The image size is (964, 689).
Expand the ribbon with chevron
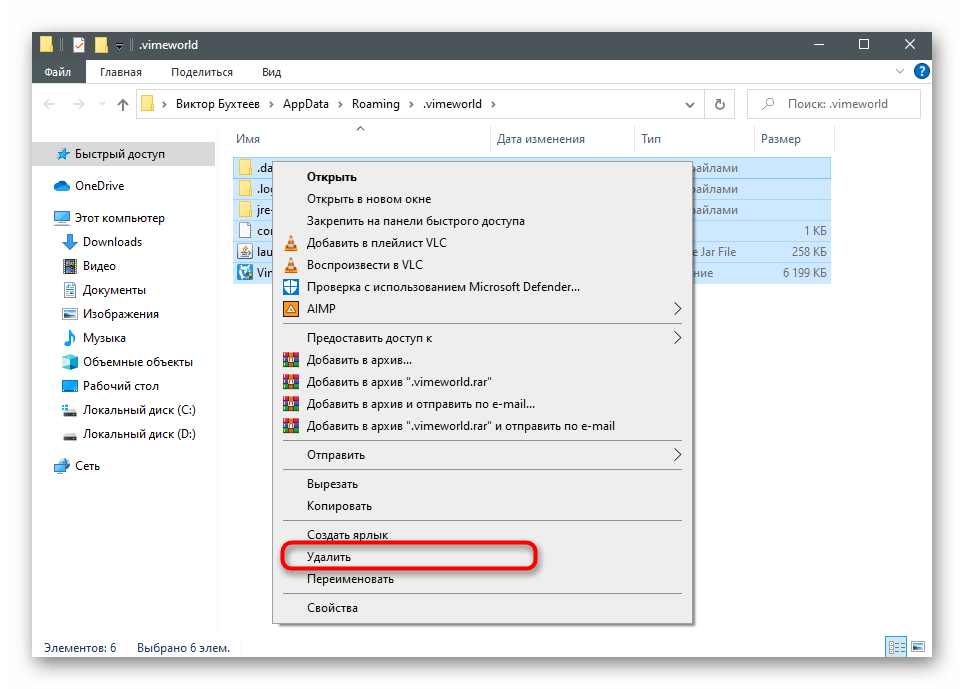899,71
